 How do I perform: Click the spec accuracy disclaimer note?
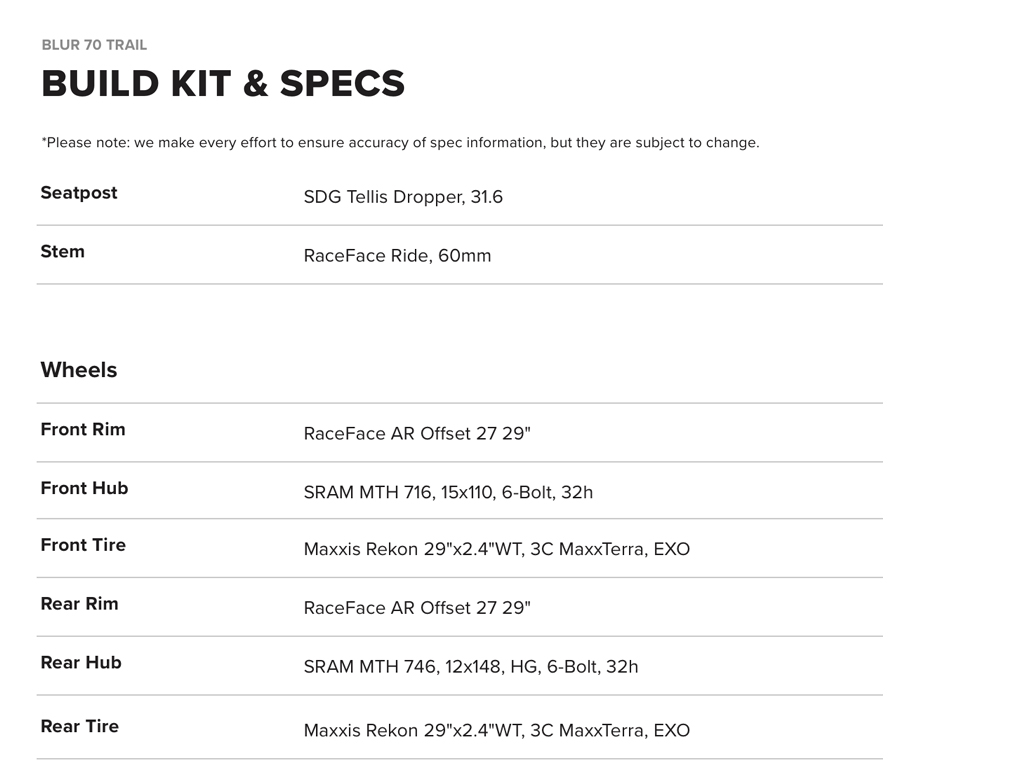400,143
